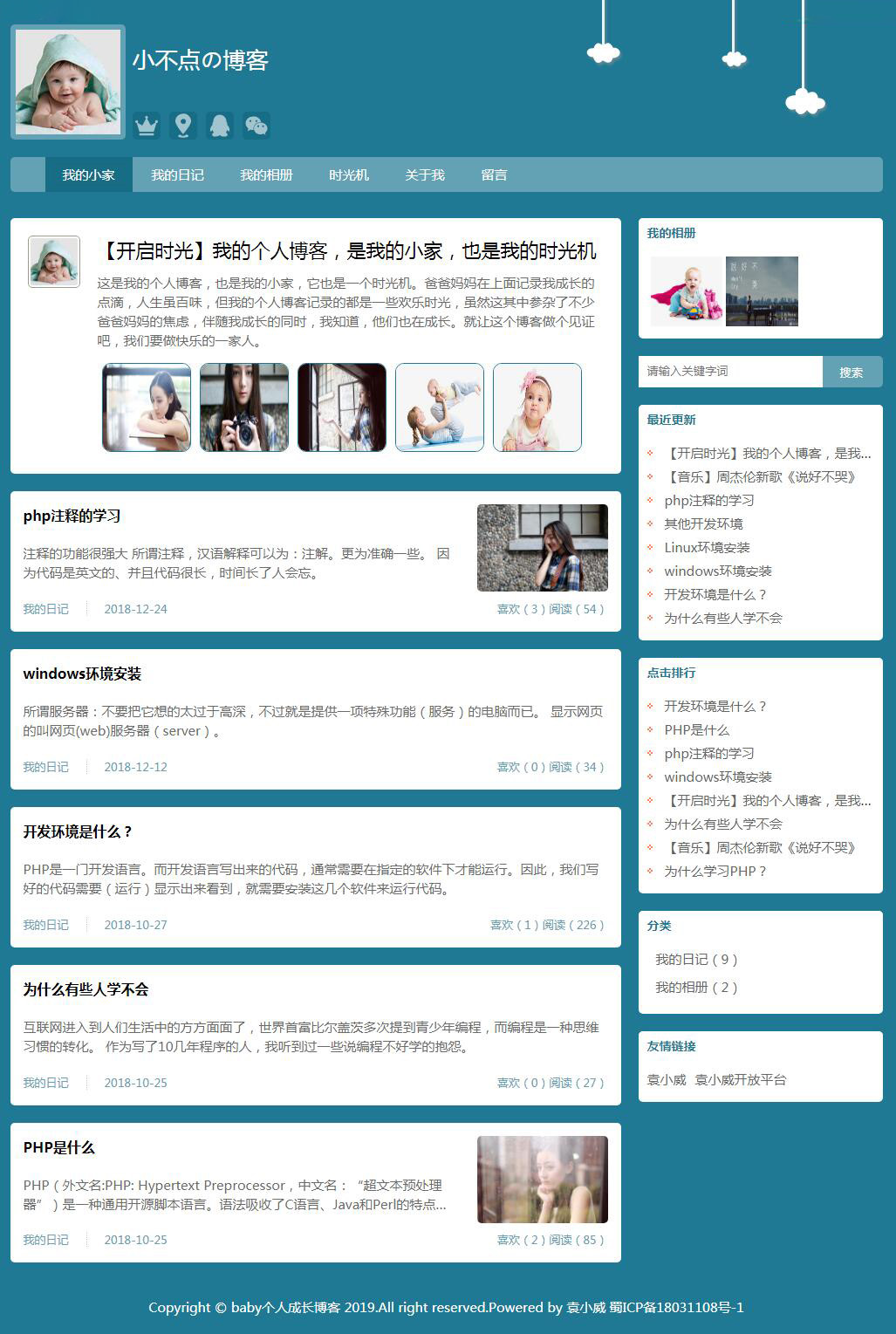The image size is (896, 1334).
Task: Open thumbnail image of PHP是什么 post
Action: pos(542,1180)
